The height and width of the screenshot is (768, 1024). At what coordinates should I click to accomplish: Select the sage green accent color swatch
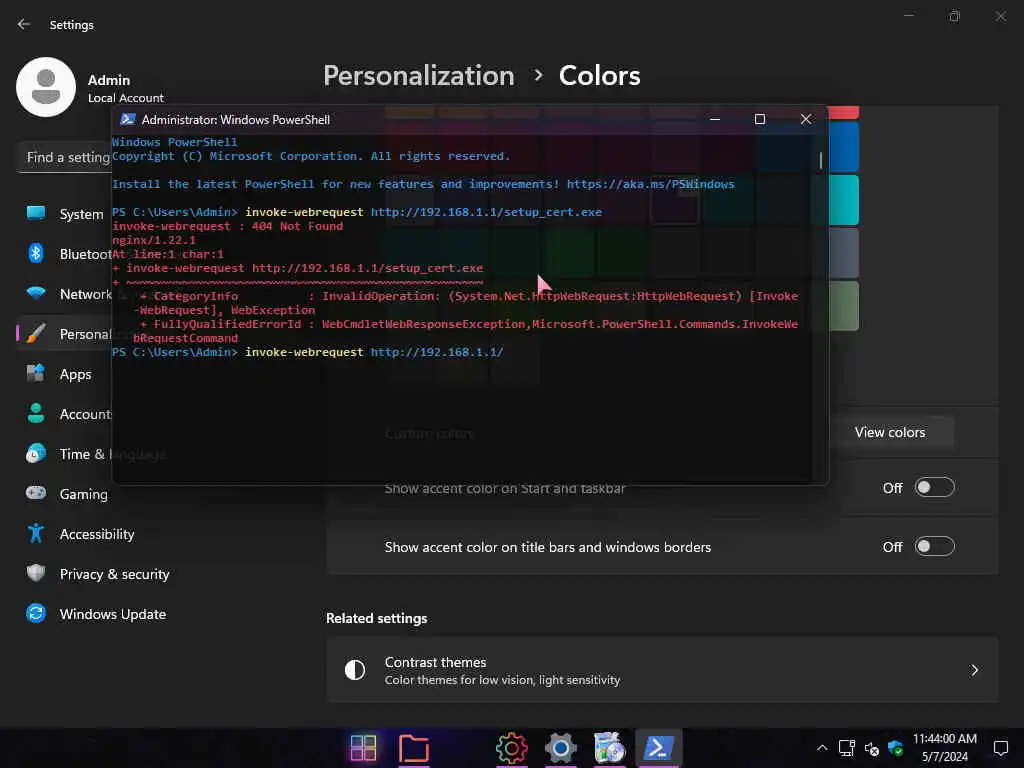point(844,306)
